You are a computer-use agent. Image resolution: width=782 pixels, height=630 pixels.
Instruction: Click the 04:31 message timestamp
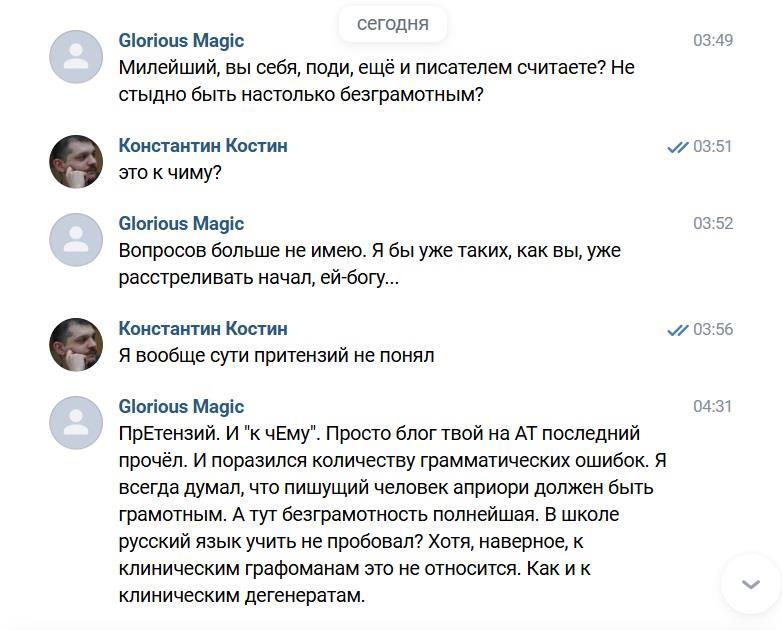click(x=713, y=407)
